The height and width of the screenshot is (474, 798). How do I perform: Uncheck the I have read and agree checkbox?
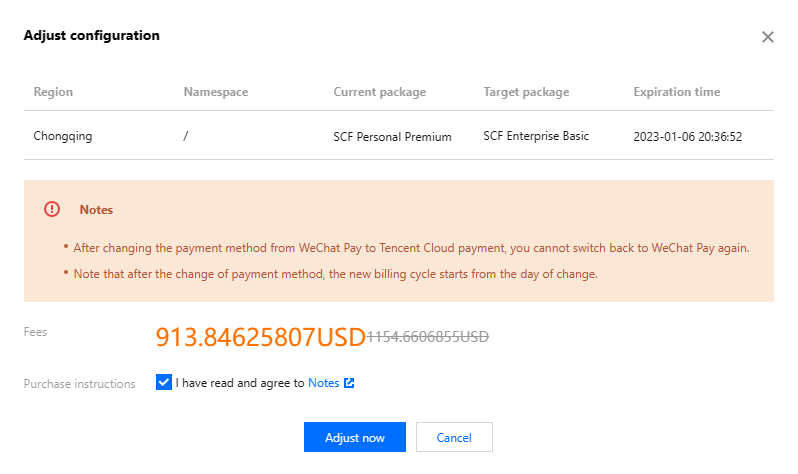tap(164, 382)
